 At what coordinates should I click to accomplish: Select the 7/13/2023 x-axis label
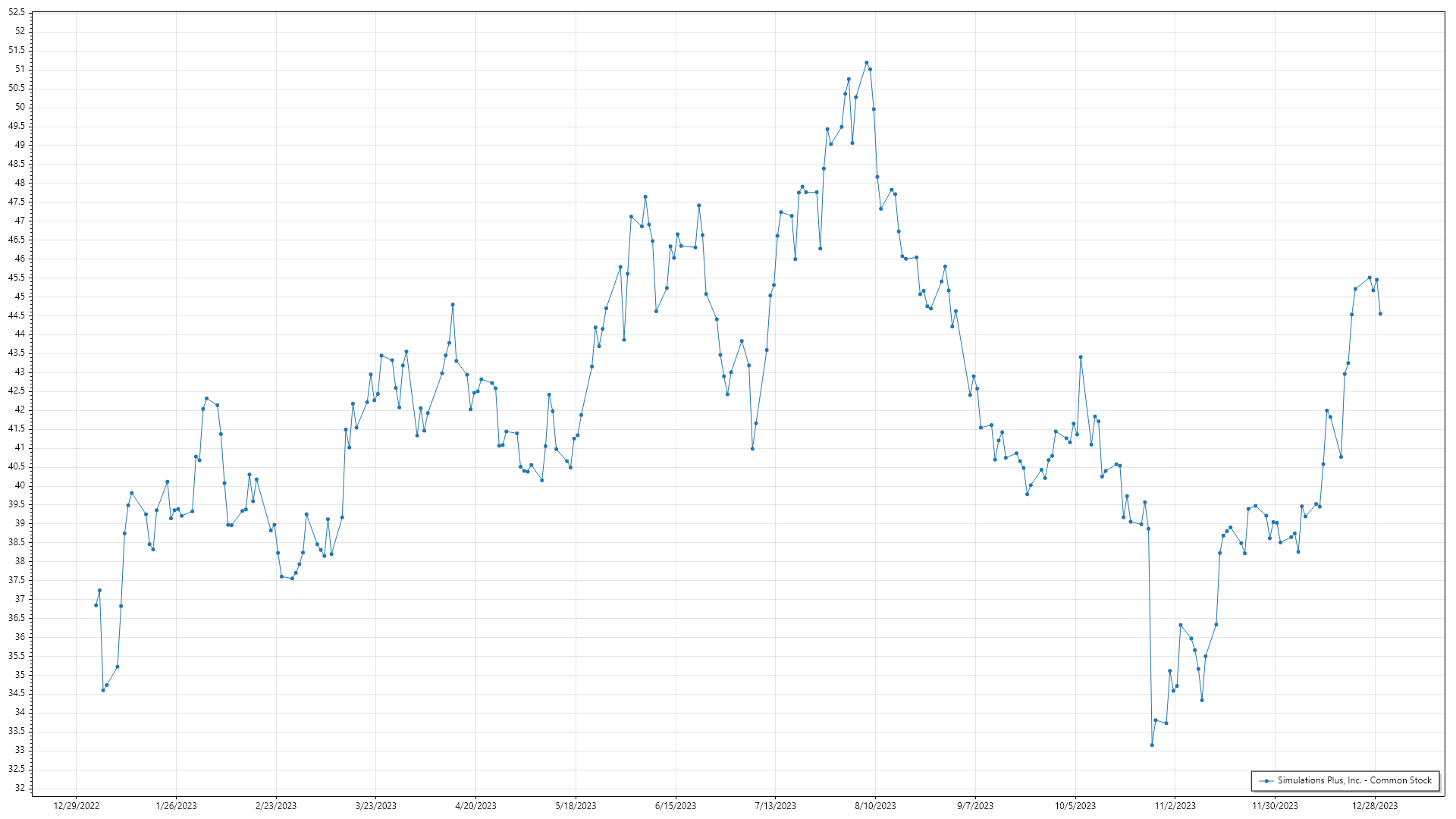pos(776,806)
